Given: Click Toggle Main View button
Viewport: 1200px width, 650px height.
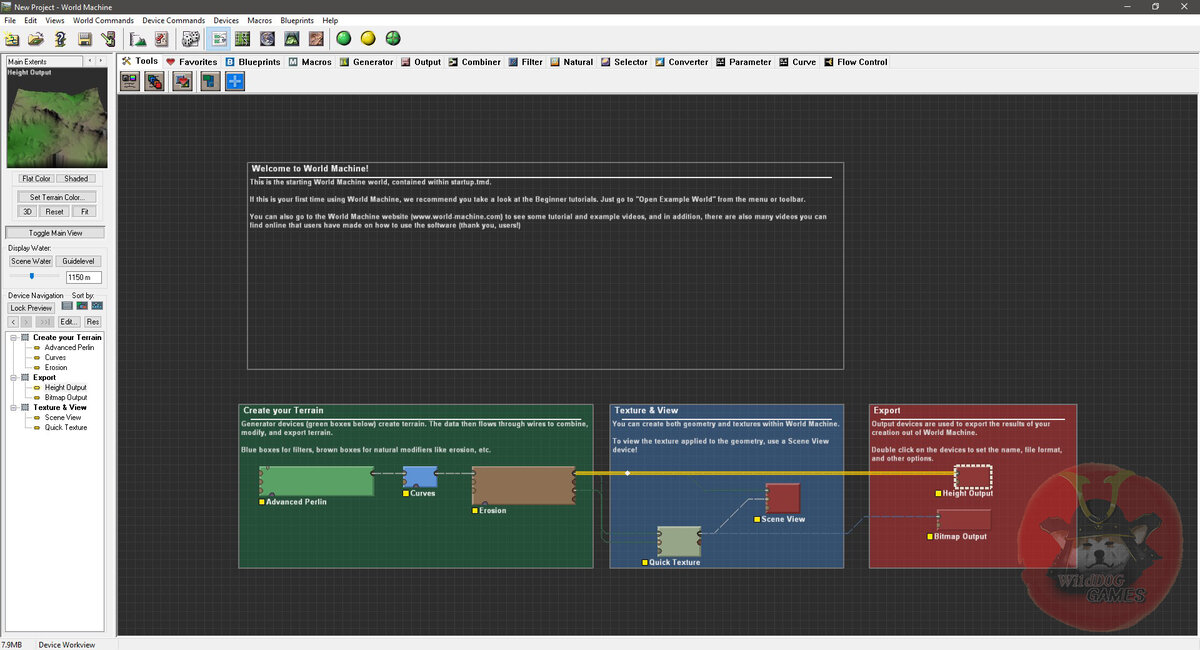Looking at the screenshot, I should click(x=56, y=232).
